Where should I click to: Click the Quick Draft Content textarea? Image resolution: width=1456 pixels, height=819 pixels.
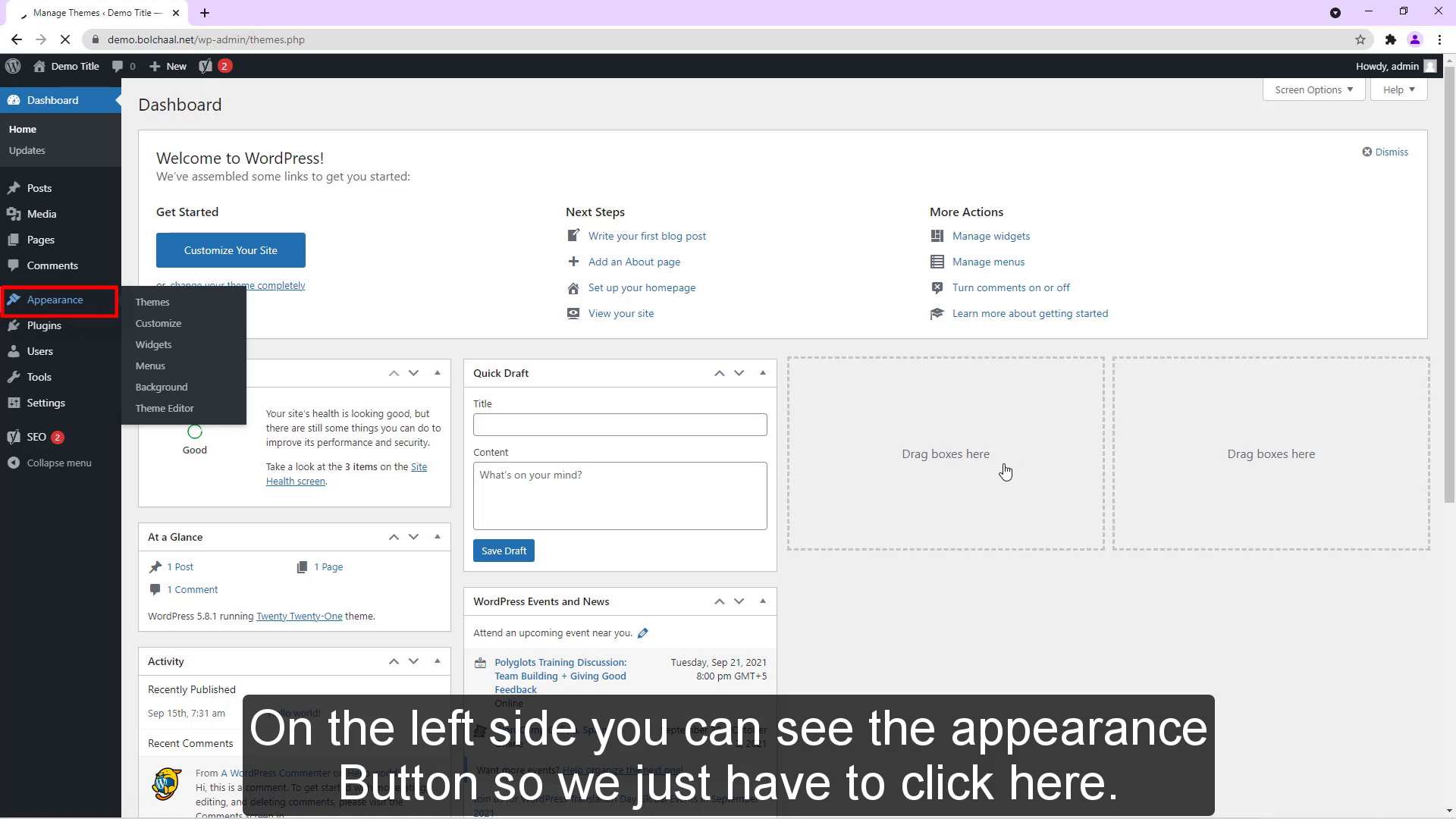tap(620, 496)
